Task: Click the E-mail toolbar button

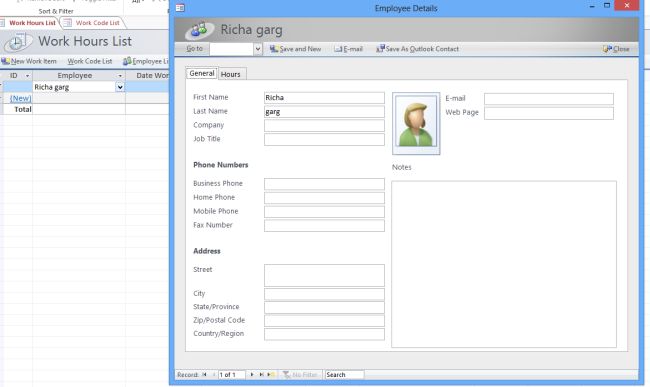Action: 348,49
